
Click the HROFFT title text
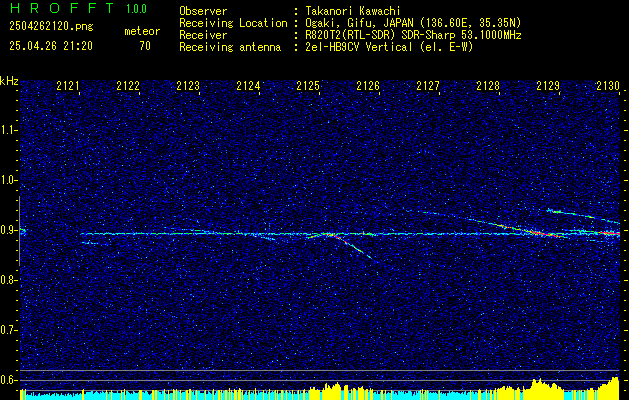point(62,8)
